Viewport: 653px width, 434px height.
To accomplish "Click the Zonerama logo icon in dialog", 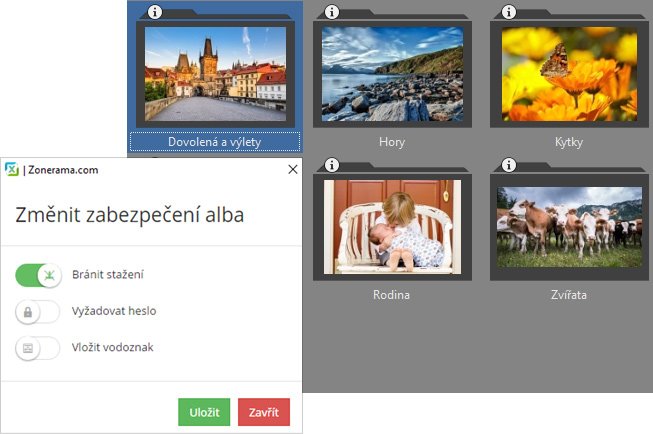I will 12,169.
